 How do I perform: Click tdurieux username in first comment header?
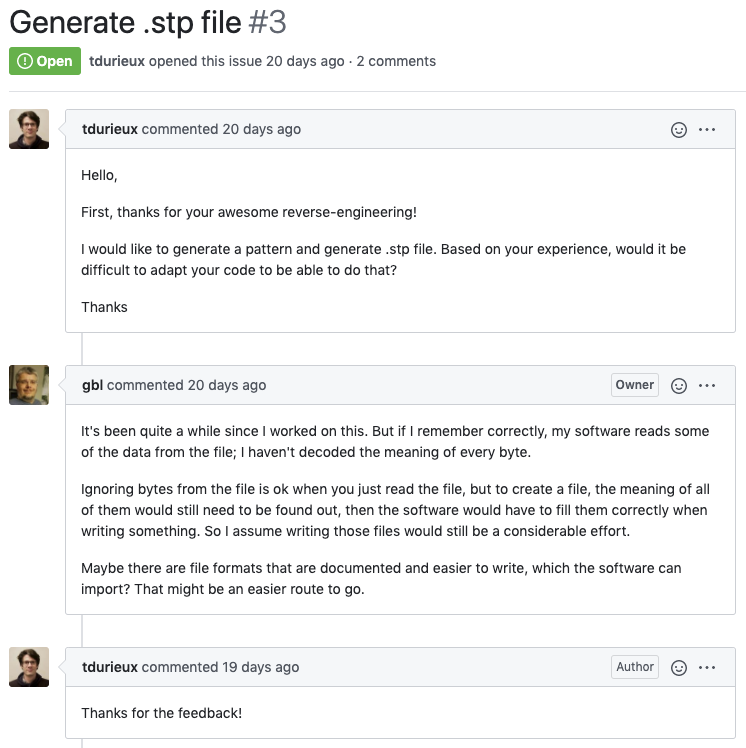click(x=110, y=129)
